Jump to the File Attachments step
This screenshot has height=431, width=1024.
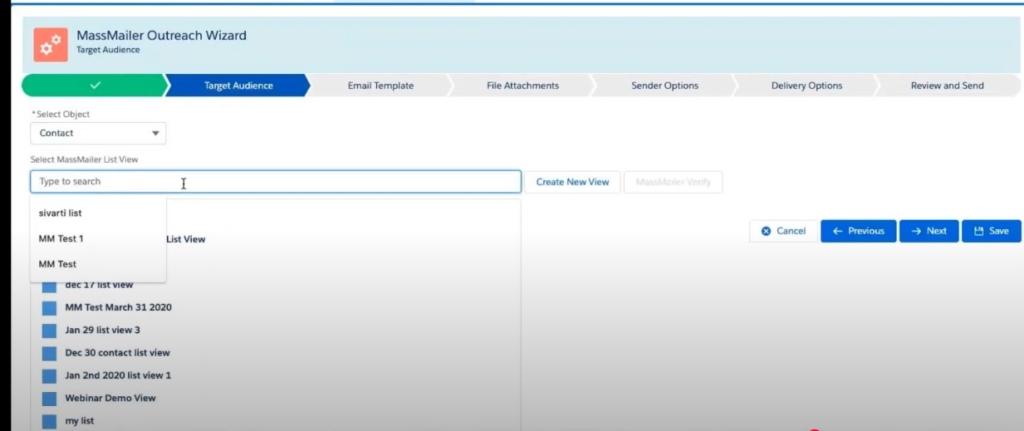522,86
